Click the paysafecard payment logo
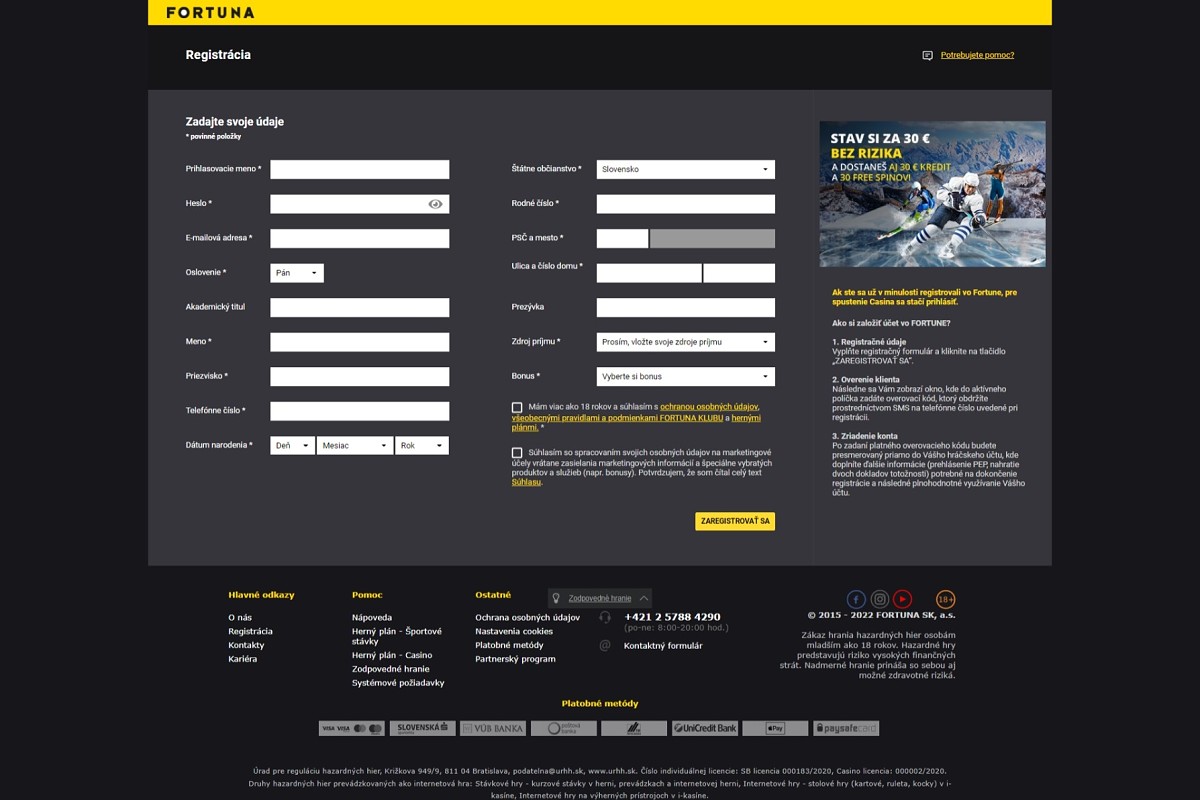This screenshot has height=800, width=1200. click(x=846, y=728)
